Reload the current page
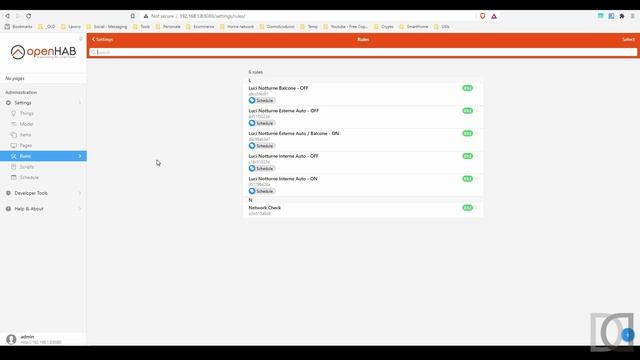The height and width of the screenshot is (360, 640). (29, 16)
